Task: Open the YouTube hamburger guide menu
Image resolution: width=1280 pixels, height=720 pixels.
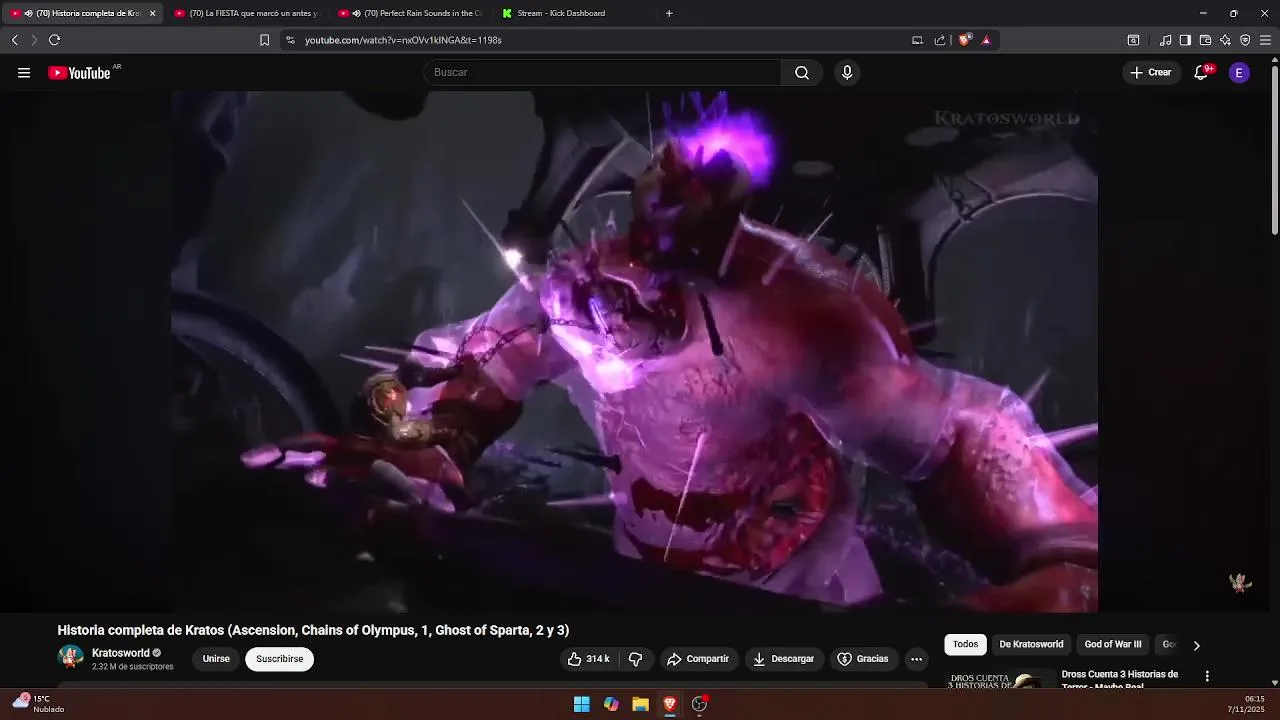Action: coord(24,73)
